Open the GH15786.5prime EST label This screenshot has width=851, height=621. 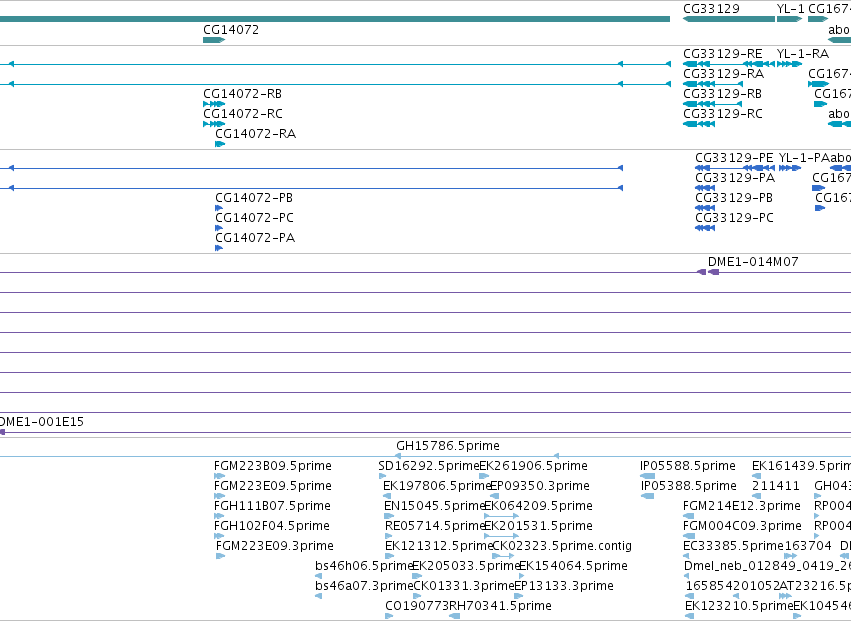(x=448, y=446)
